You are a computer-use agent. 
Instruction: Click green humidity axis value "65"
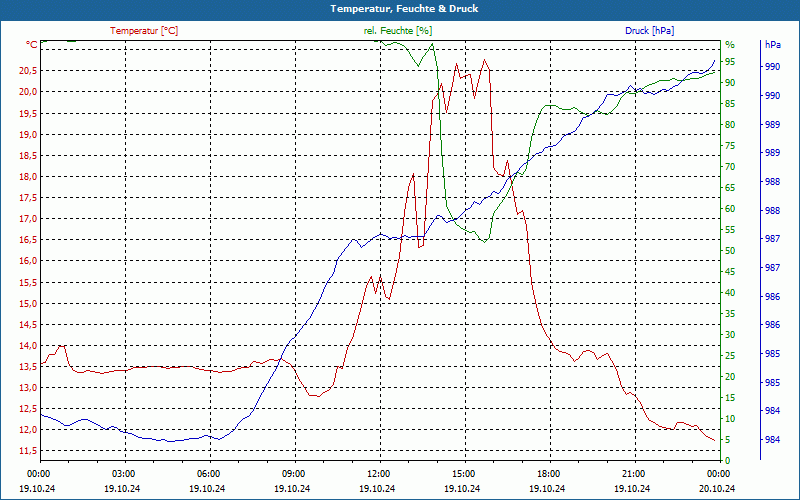tap(730, 188)
